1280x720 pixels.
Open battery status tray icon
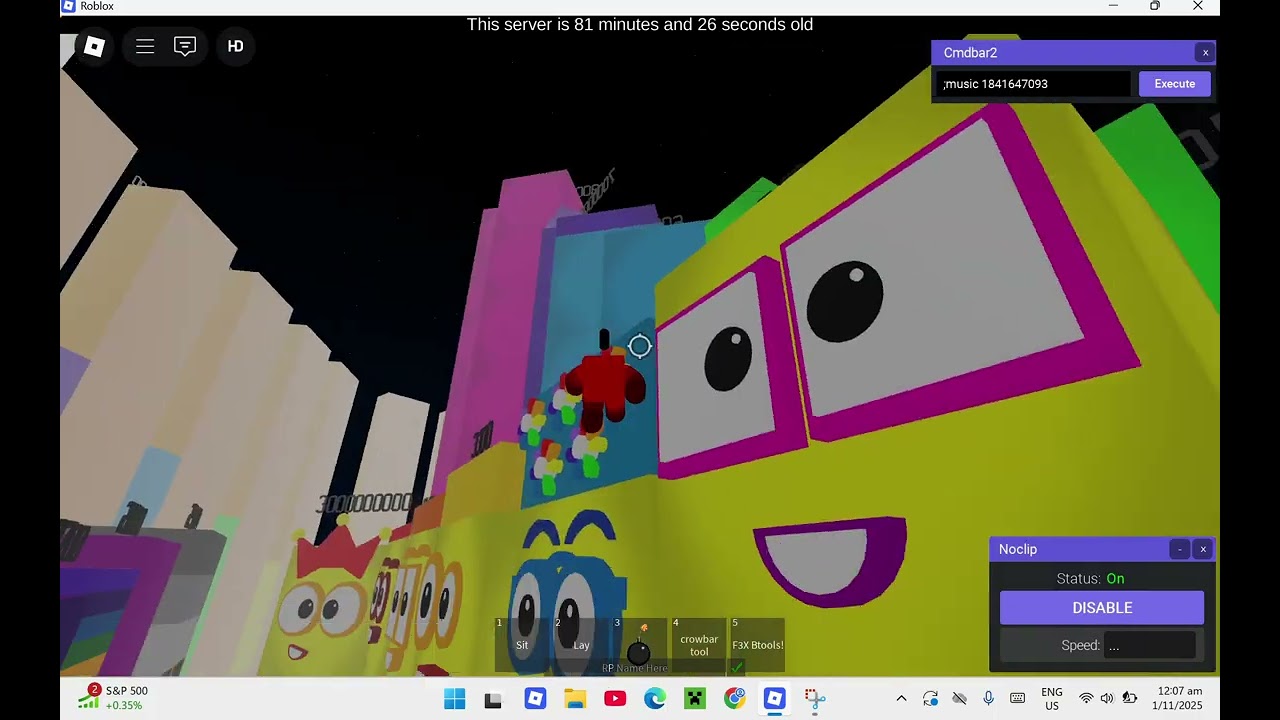[x=1130, y=698]
